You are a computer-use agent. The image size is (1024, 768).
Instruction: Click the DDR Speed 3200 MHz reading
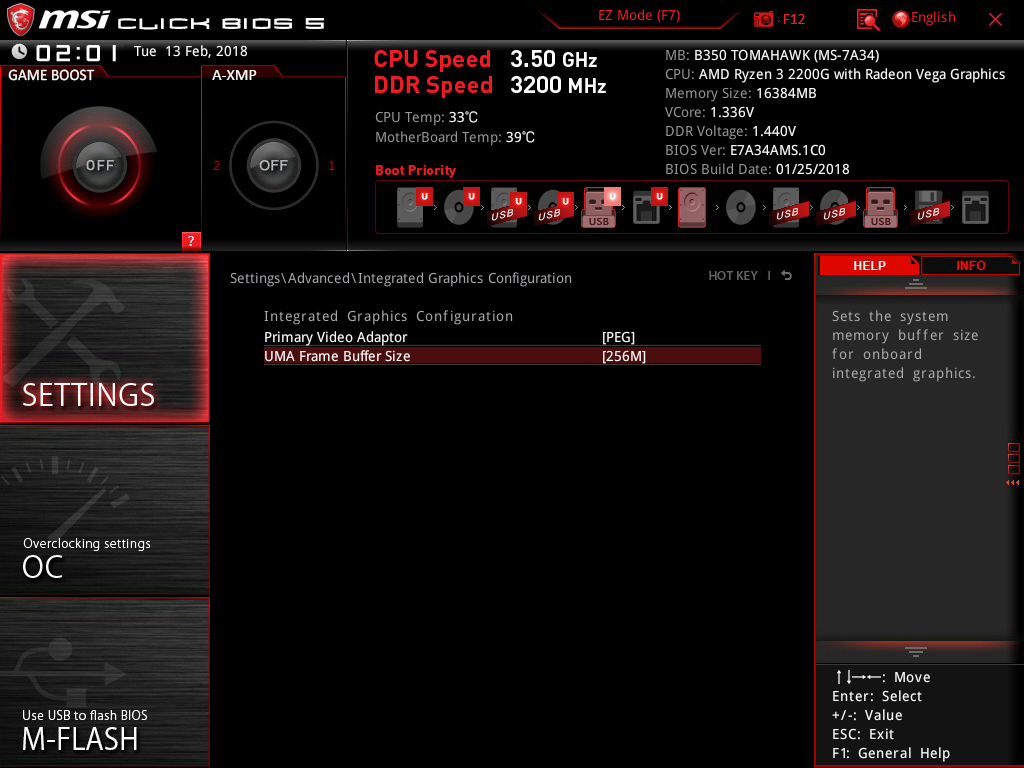pos(490,86)
